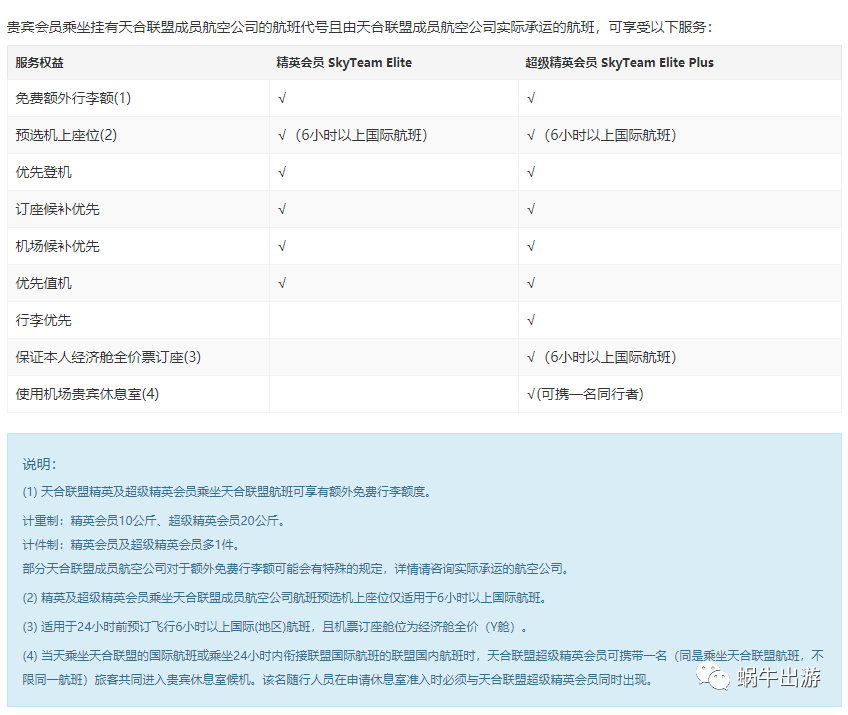Click note (1) about 额外免费行李额度
The height and width of the screenshot is (715, 848).
[227, 492]
